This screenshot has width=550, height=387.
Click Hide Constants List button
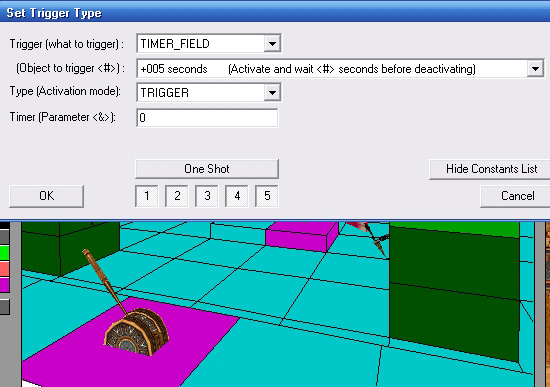point(490,169)
